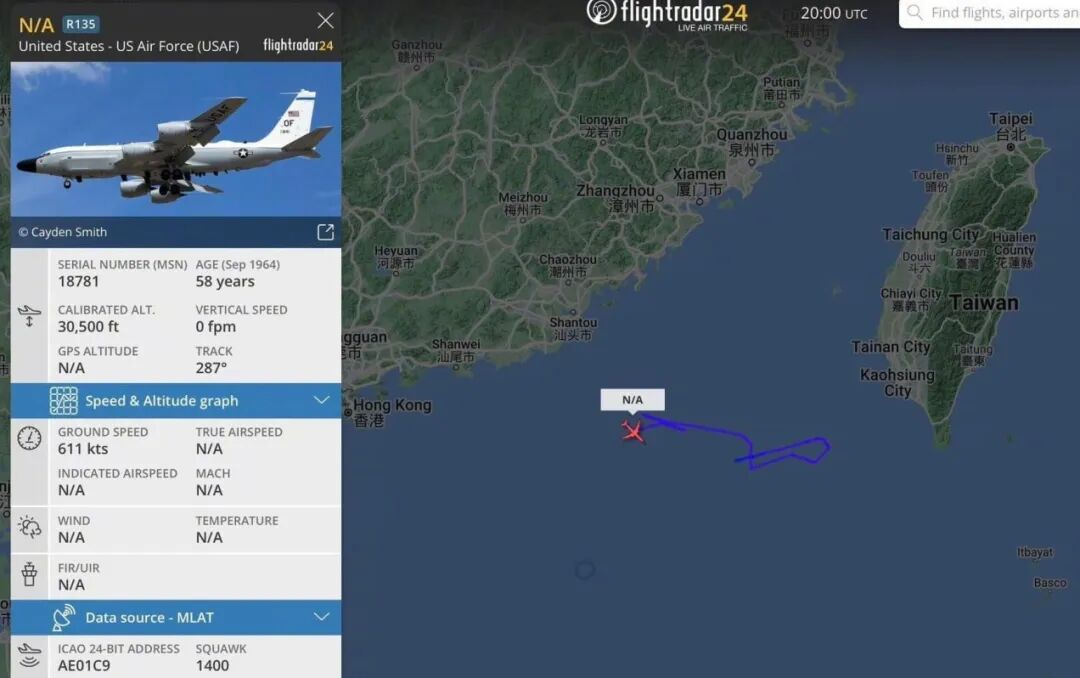Expand the Speed & Altitude graph chevron
1080x678 pixels.
click(x=322, y=400)
